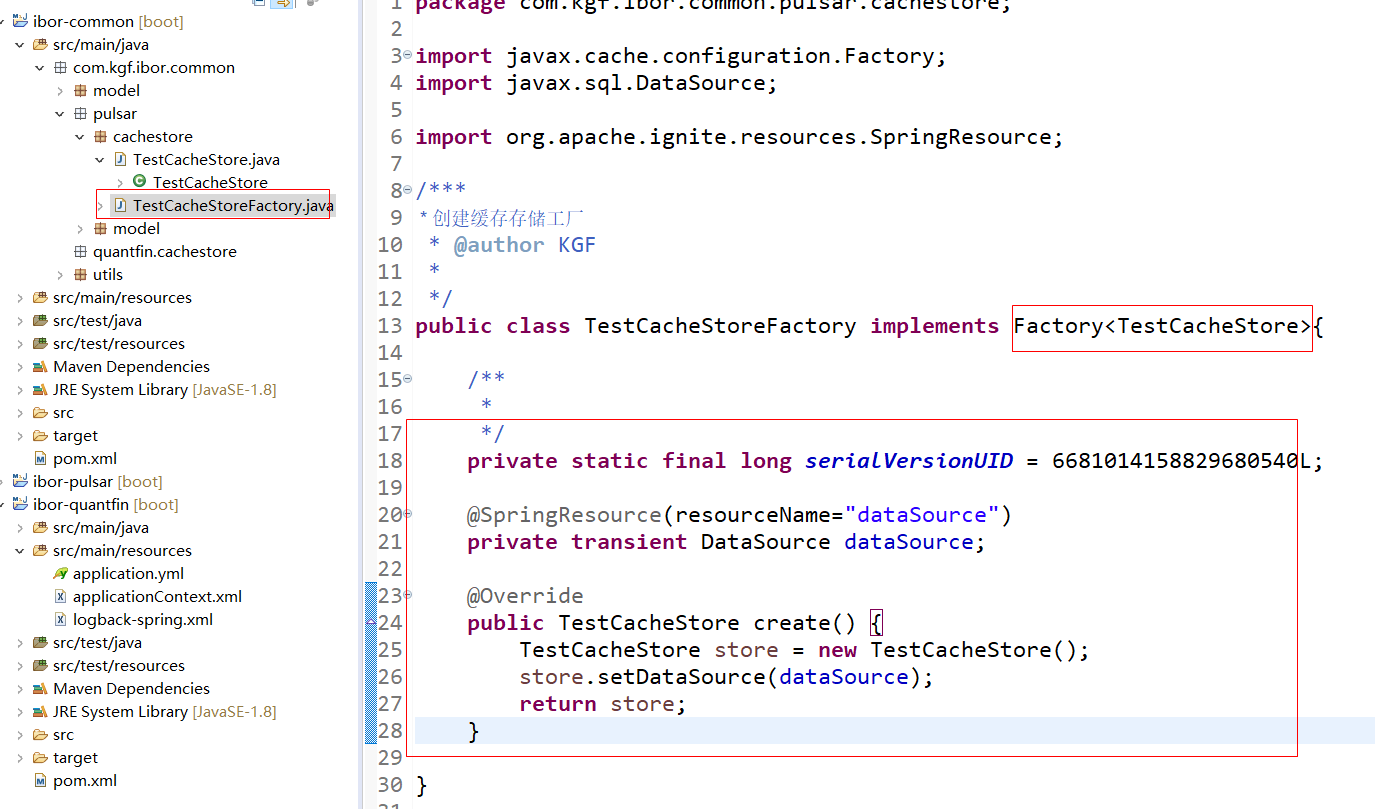Click the application.yml file icon
Screen dimensions: 1375x809
pyautogui.click(x=58, y=573)
